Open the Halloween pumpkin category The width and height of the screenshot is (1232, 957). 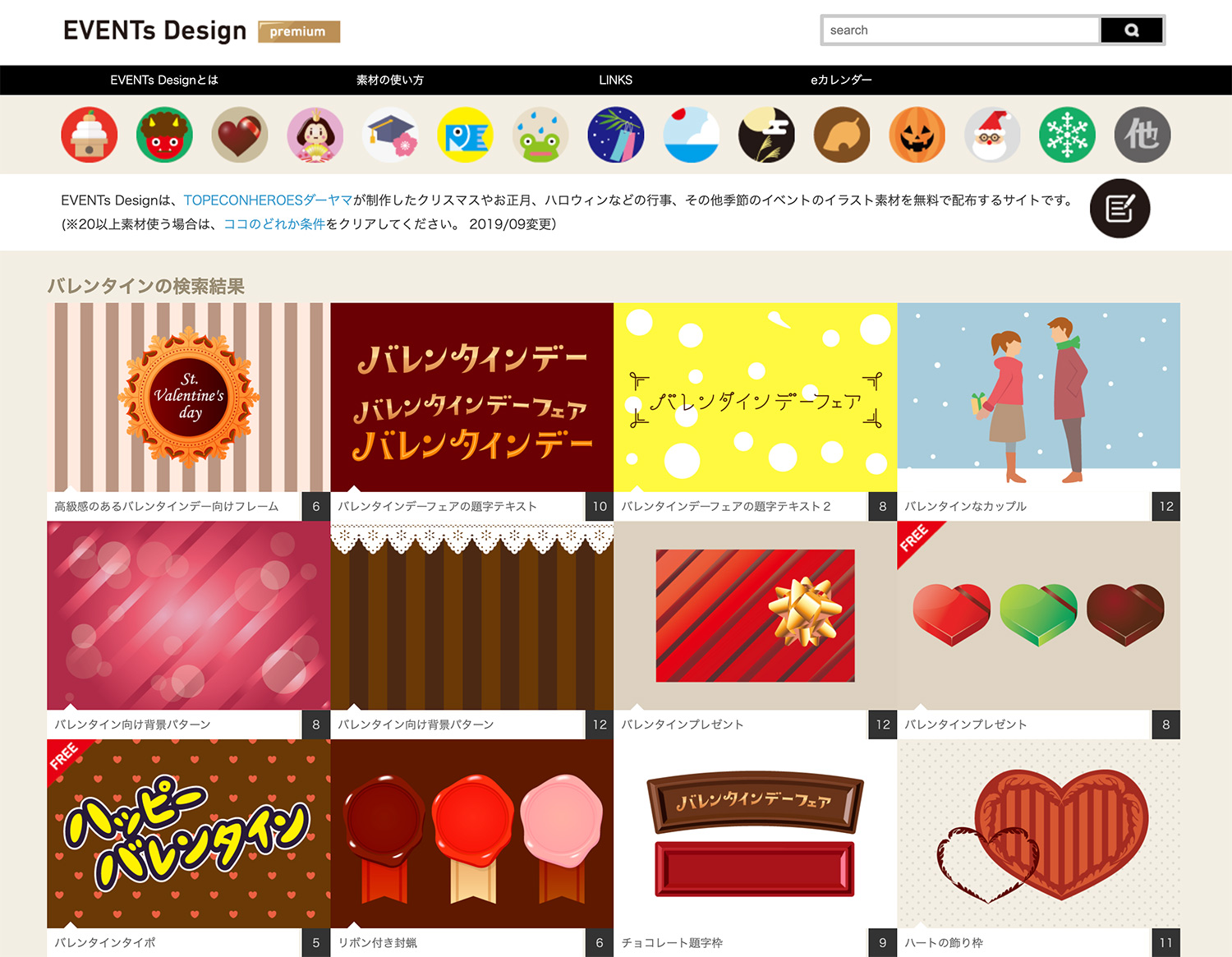(917, 135)
